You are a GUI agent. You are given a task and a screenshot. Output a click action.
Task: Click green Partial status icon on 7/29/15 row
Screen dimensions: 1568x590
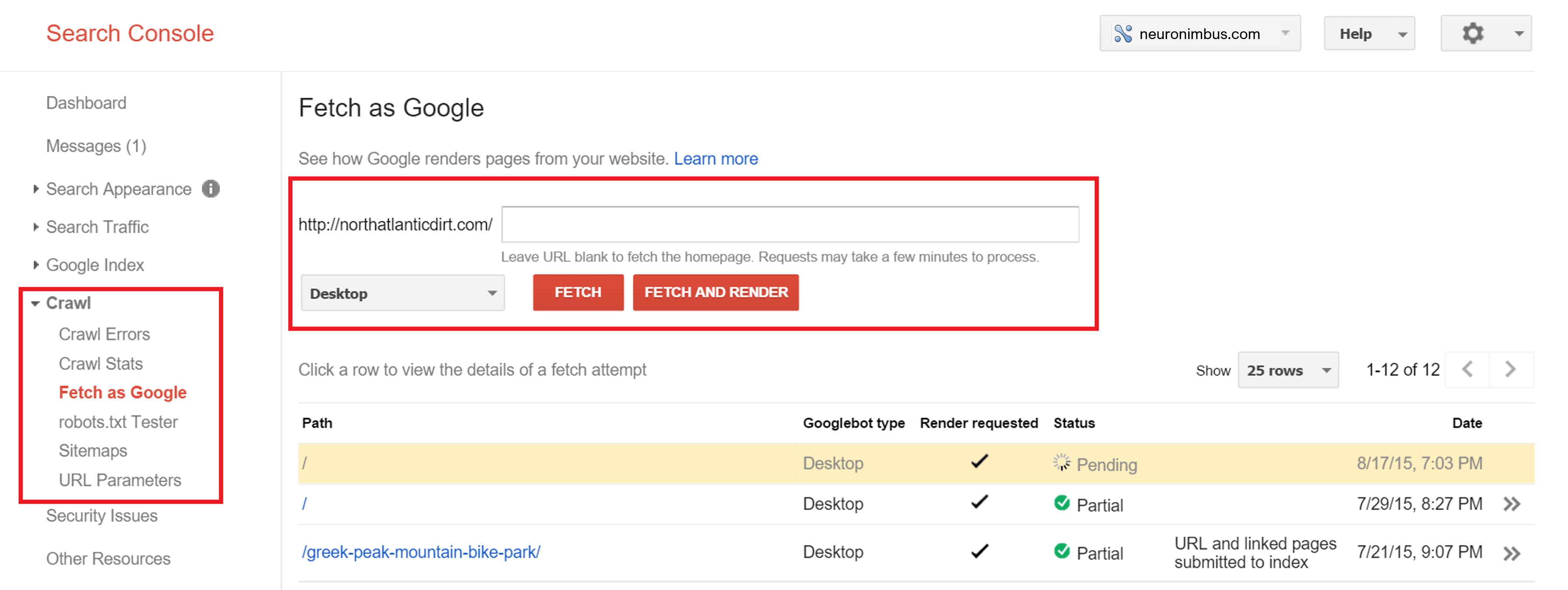[1062, 503]
